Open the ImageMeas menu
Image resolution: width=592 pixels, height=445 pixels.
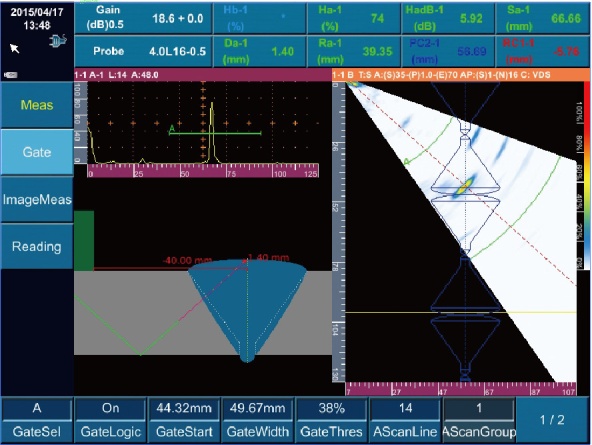37,199
